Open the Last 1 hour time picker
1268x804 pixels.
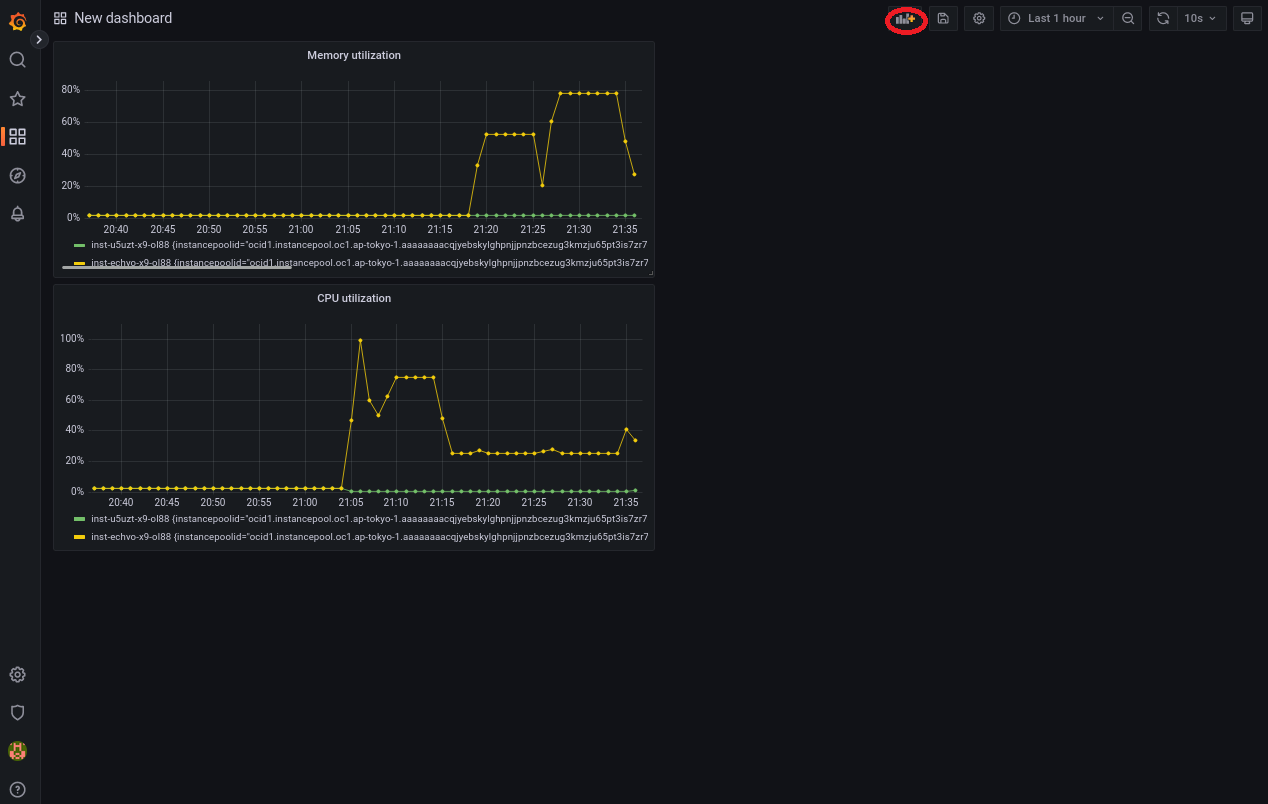pos(1056,18)
